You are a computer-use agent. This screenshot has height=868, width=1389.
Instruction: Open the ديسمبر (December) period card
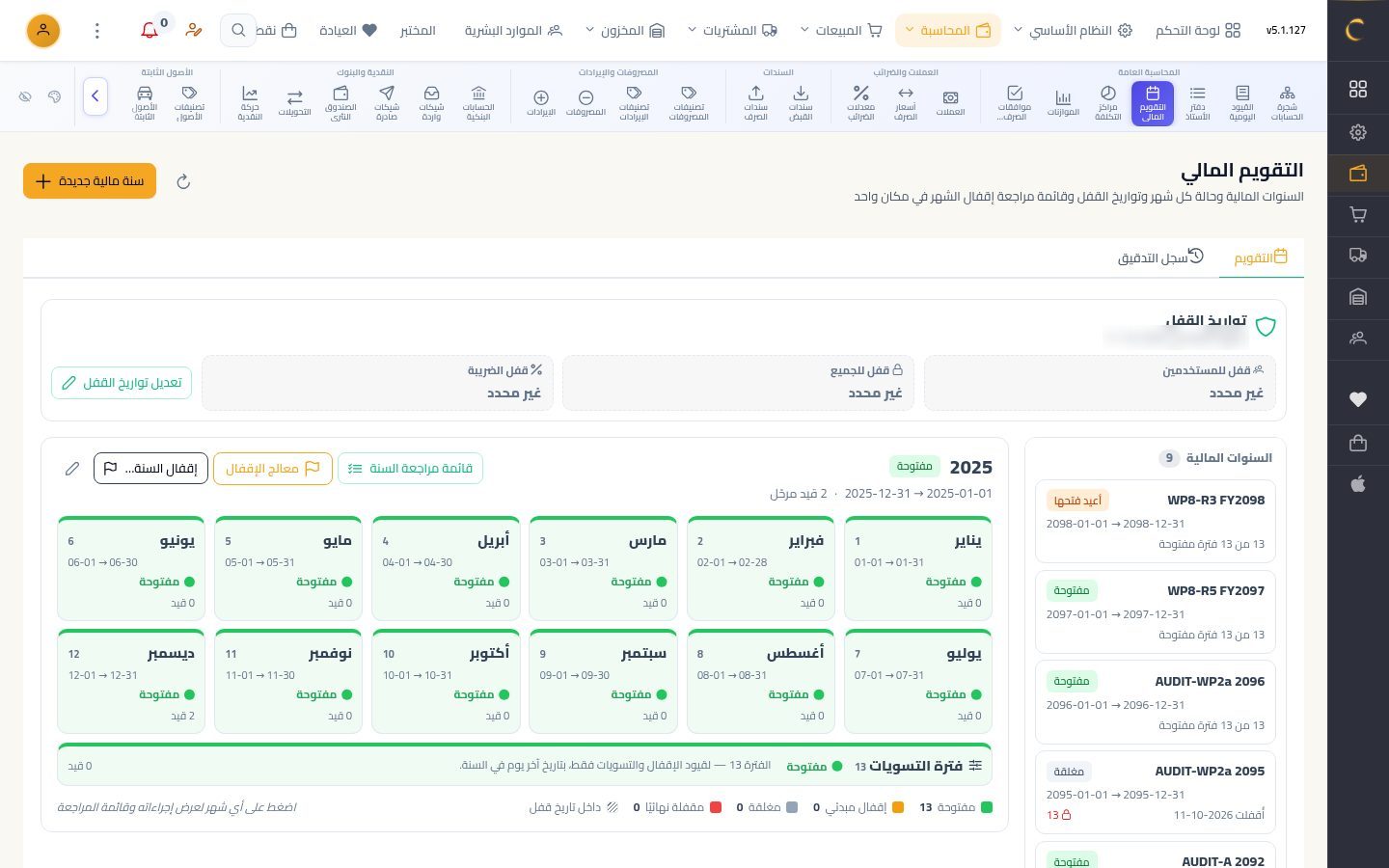pos(131,681)
